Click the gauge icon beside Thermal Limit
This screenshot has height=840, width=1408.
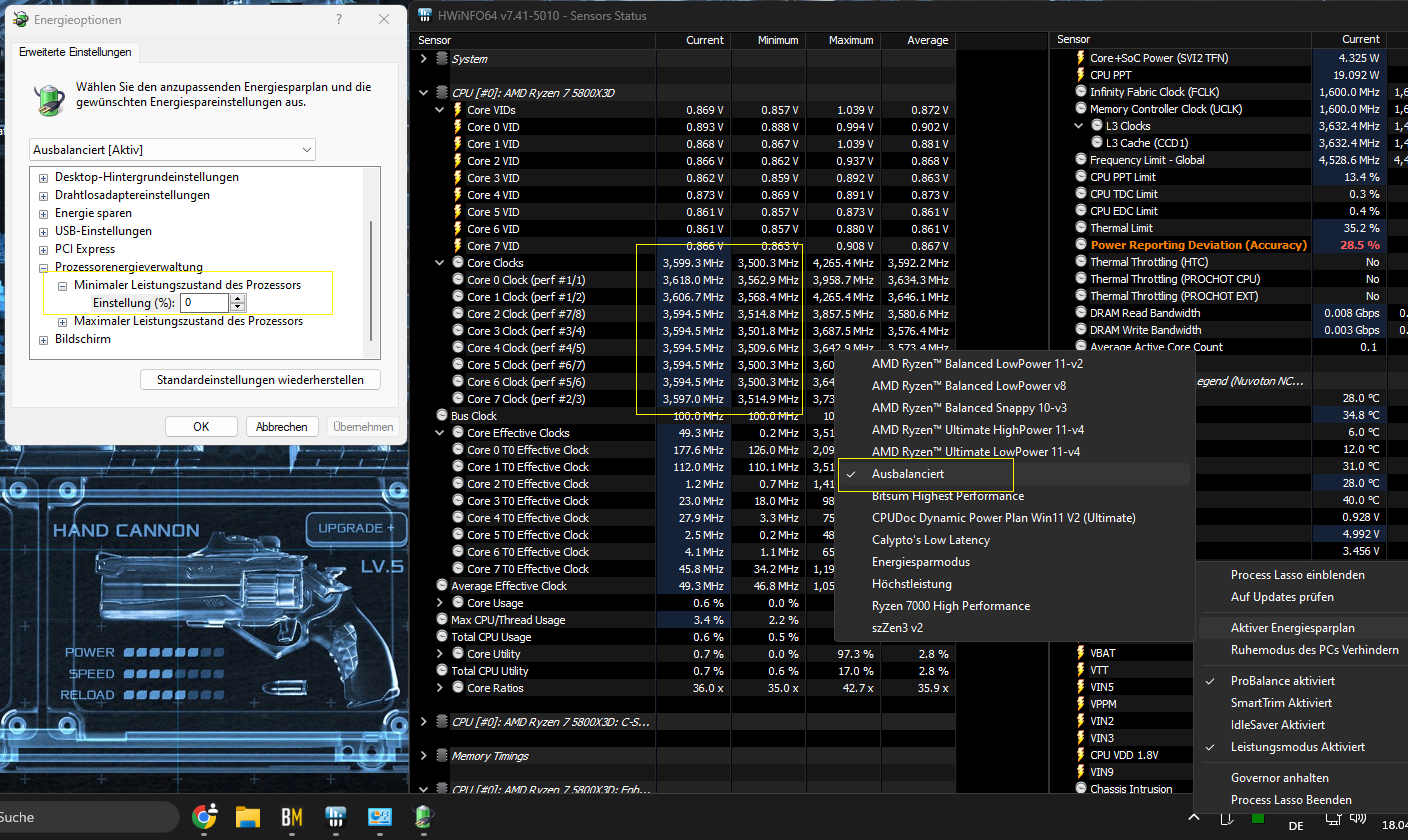tap(1081, 228)
